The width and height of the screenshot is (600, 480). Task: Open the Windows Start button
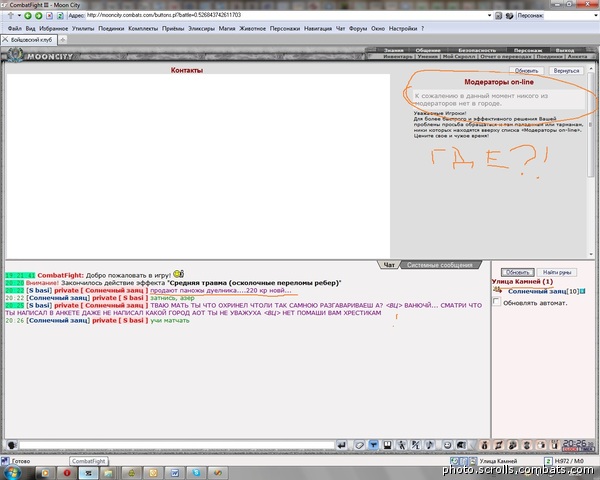coord(12,473)
